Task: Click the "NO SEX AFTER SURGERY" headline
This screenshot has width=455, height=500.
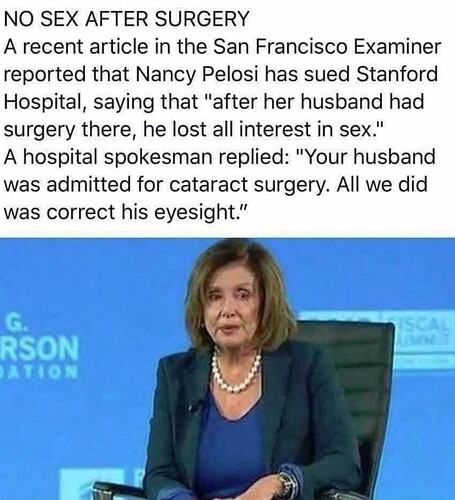Action: (126, 18)
